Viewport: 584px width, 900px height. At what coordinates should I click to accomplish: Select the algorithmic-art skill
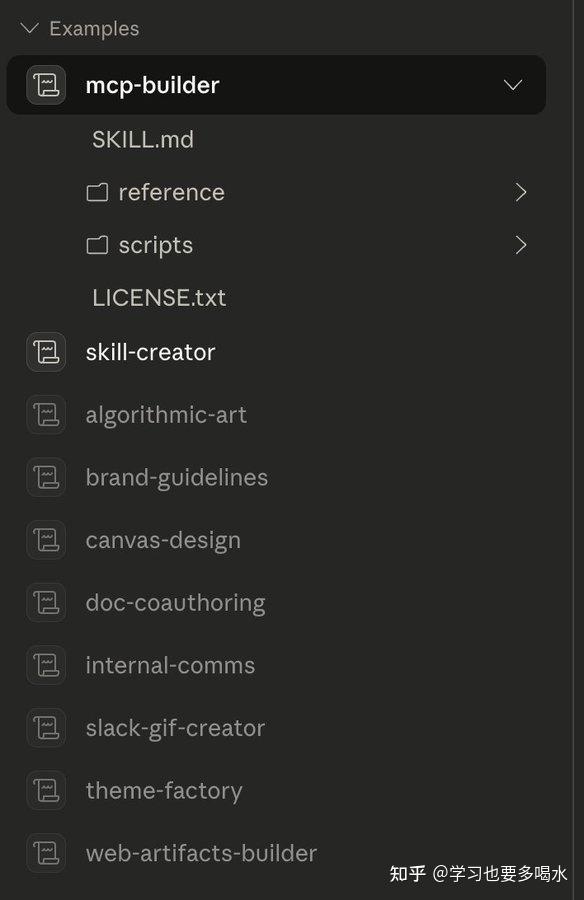pos(166,415)
